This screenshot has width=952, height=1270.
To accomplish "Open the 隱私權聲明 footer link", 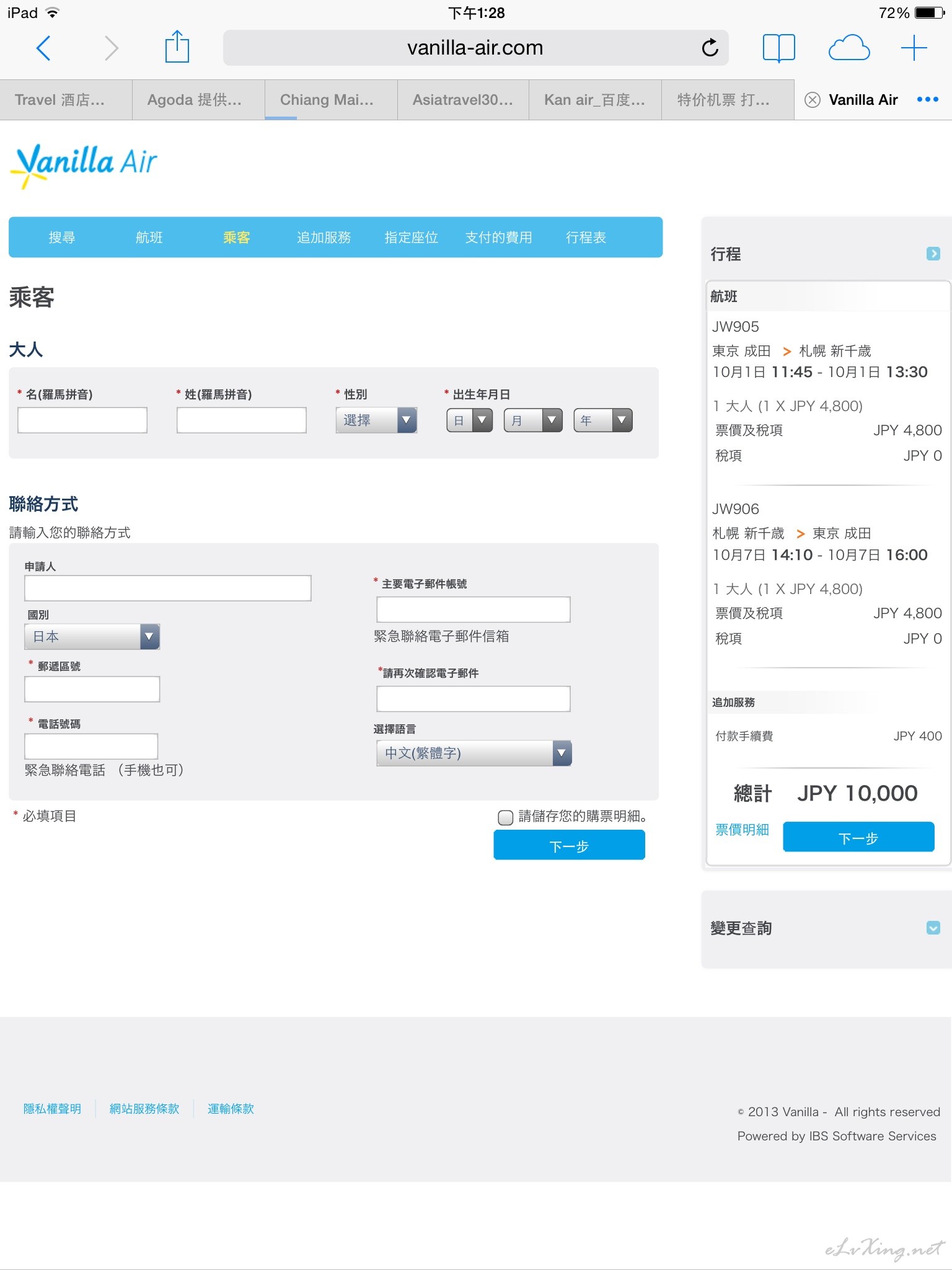I will coord(52,1109).
